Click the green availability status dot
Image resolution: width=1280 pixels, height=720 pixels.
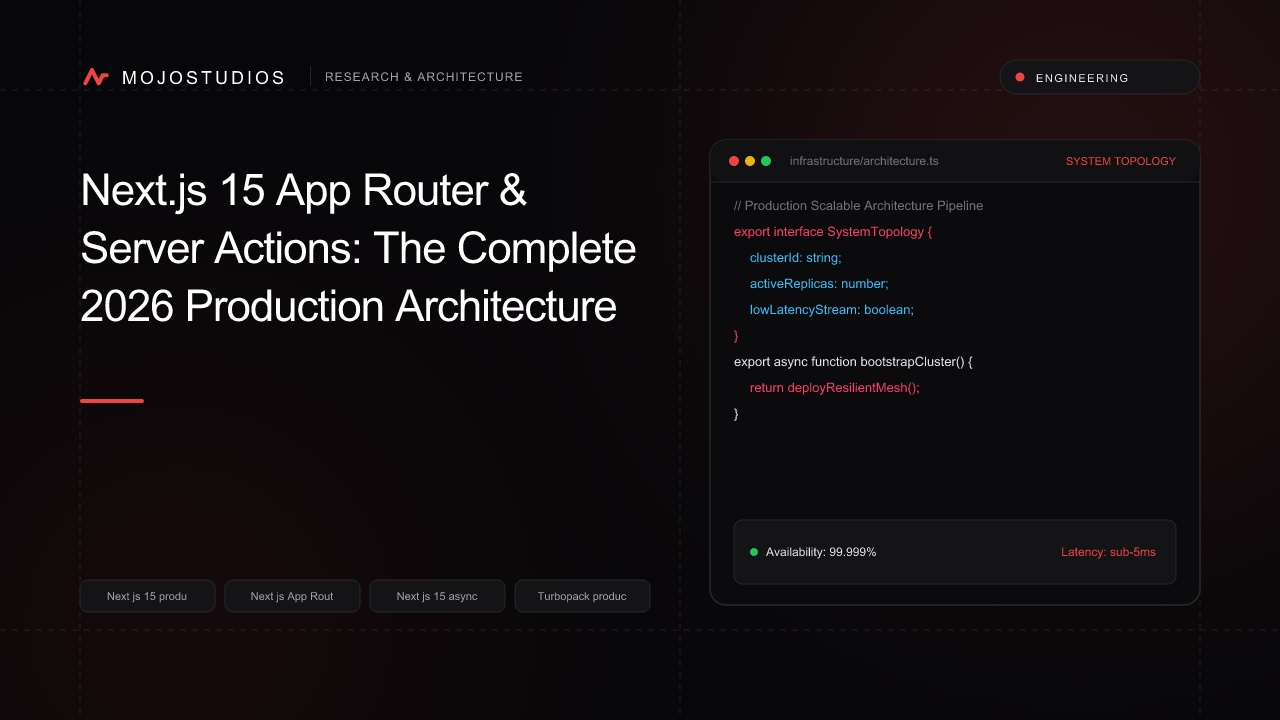coord(754,552)
